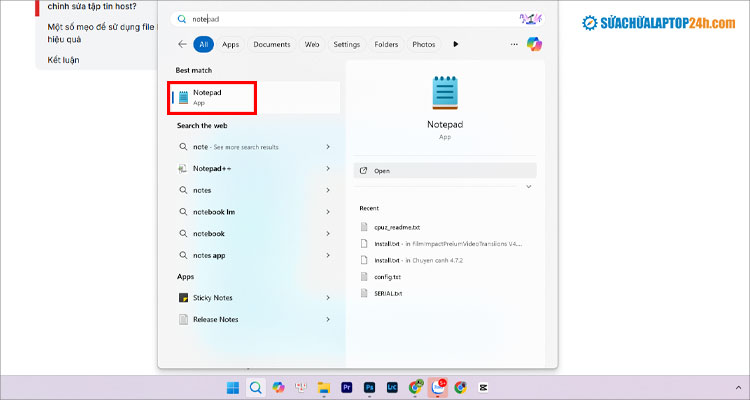This screenshot has height=400, width=750.
Task: Click the Windows Start button on taskbar
Action: click(x=233, y=388)
